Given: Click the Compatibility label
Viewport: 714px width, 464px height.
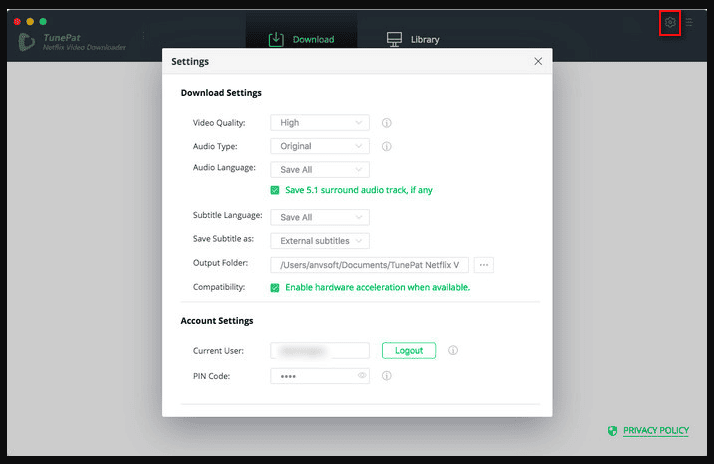Looking at the screenshot, I should click(x=219, y=287).
